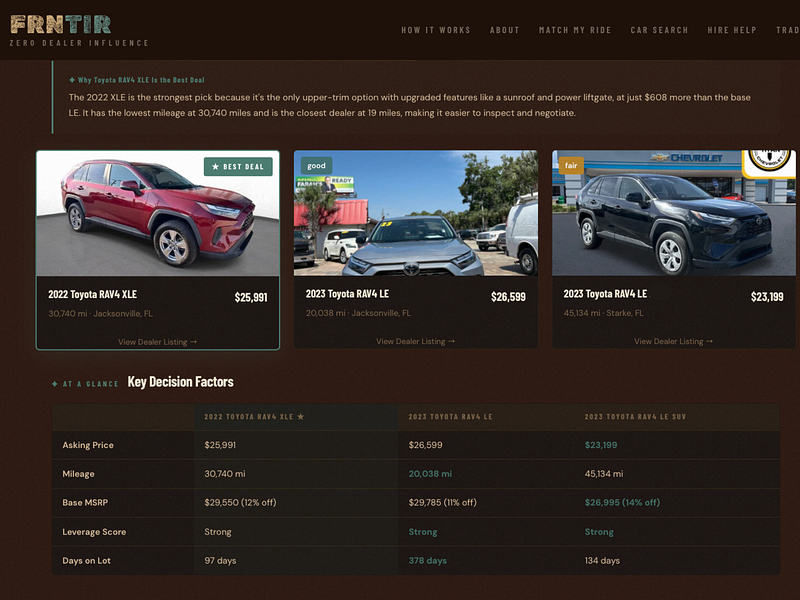The width and height of the screenshot is (800, 600).
Task: Click the $23,199 card price
Action: pyautogui.click(x=767, y=297)
